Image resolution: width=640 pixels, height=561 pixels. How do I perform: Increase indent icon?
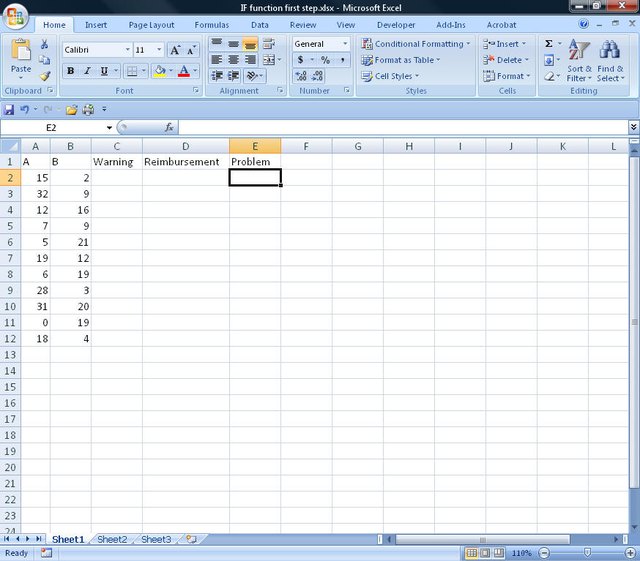point(233,76)
